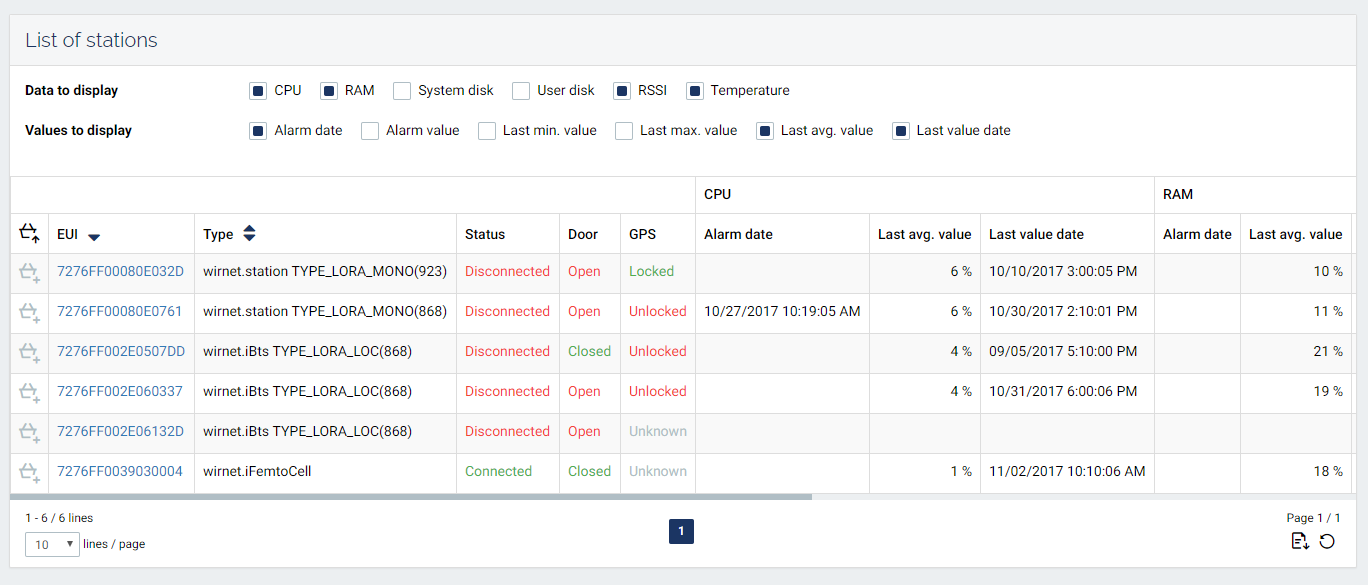Click the Status column header
The image size is (1368, 585).
click(485, 234)
